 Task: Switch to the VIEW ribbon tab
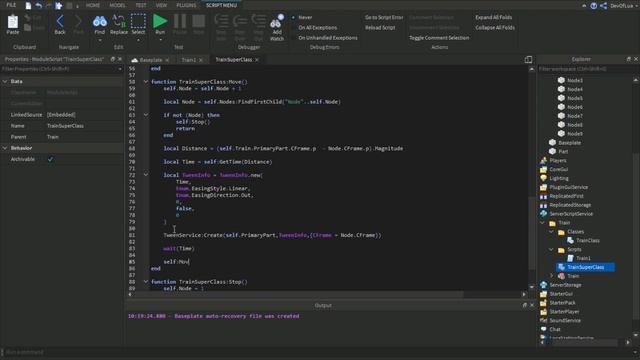click(x=161, y=5)
